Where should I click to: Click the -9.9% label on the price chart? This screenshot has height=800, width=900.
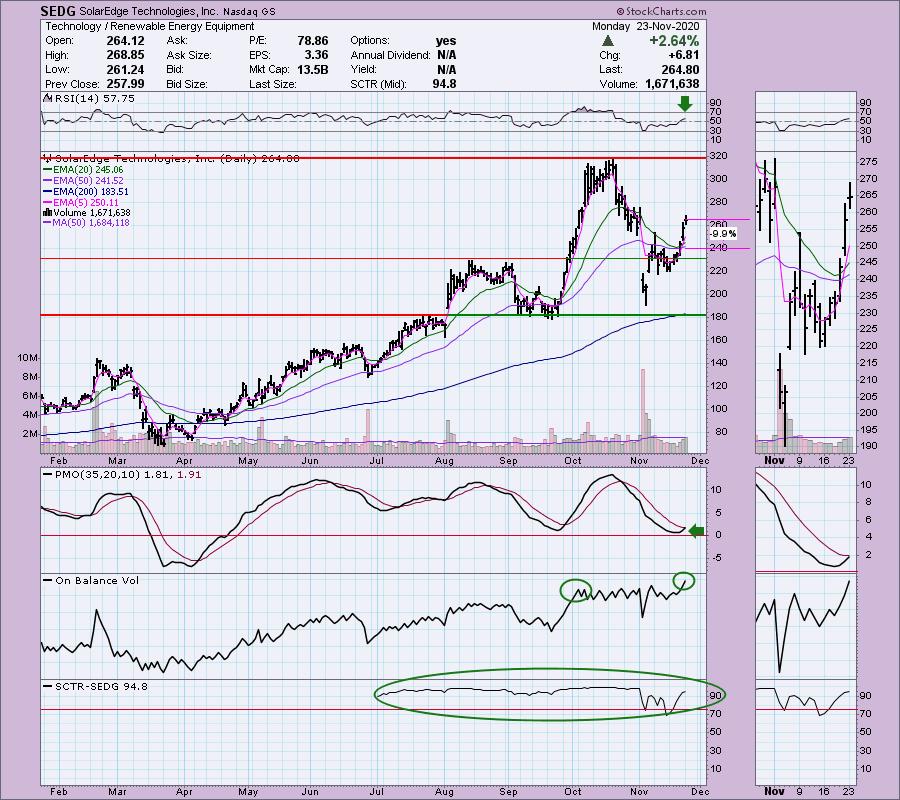click(x=723, y=234)
